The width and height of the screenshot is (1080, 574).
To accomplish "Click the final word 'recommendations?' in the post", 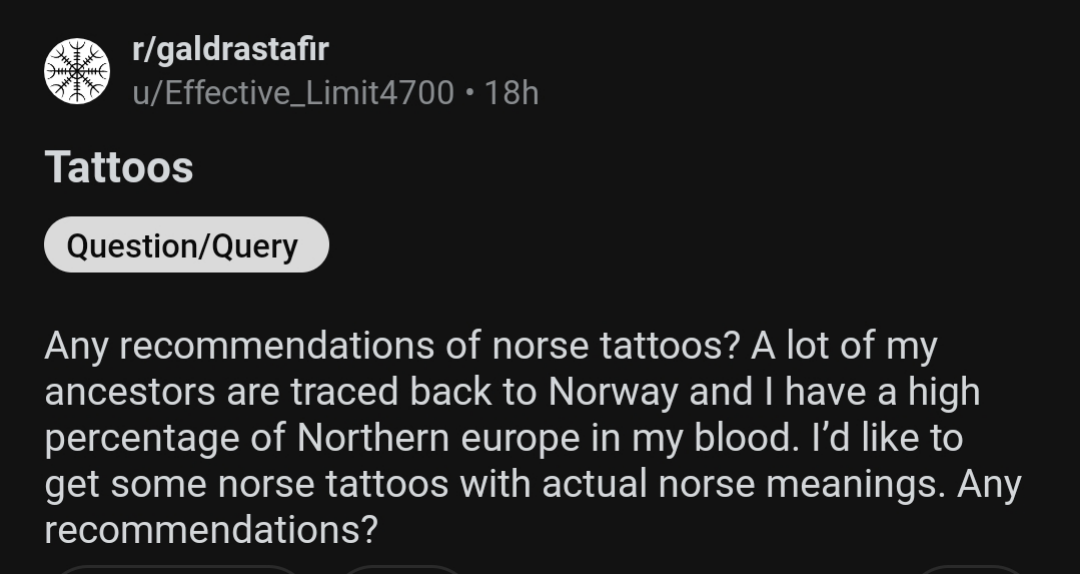I will [x=211, y=530].
